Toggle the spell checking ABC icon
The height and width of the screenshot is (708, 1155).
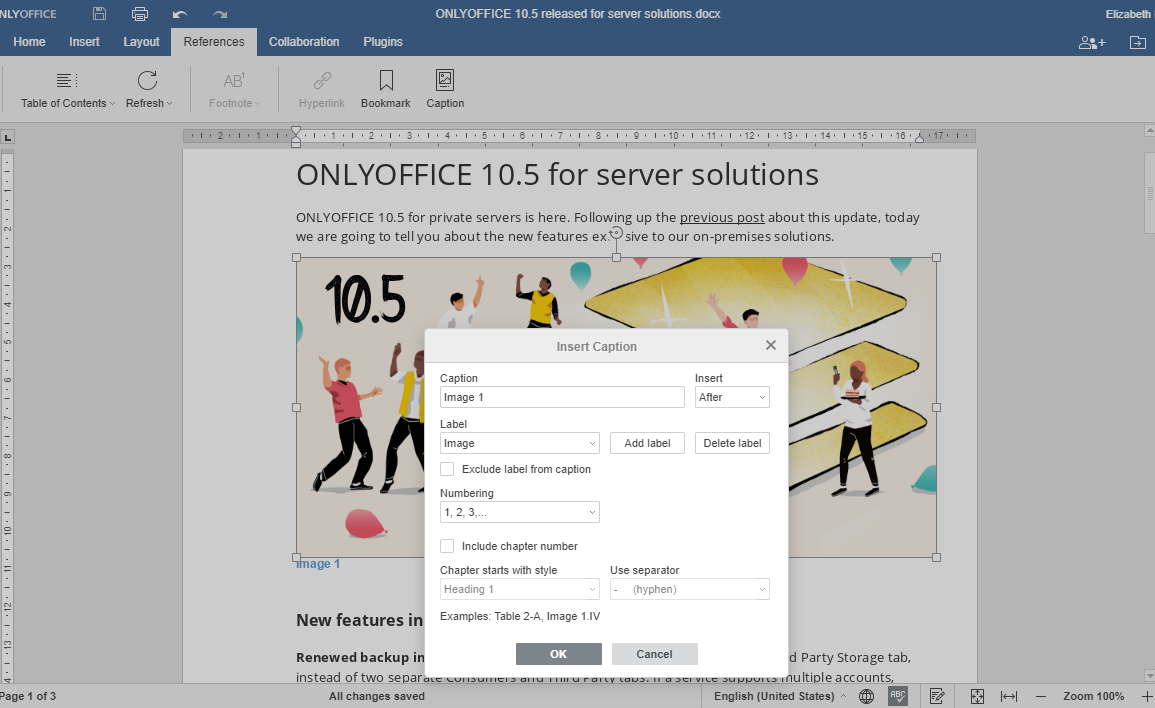point(898,696)
